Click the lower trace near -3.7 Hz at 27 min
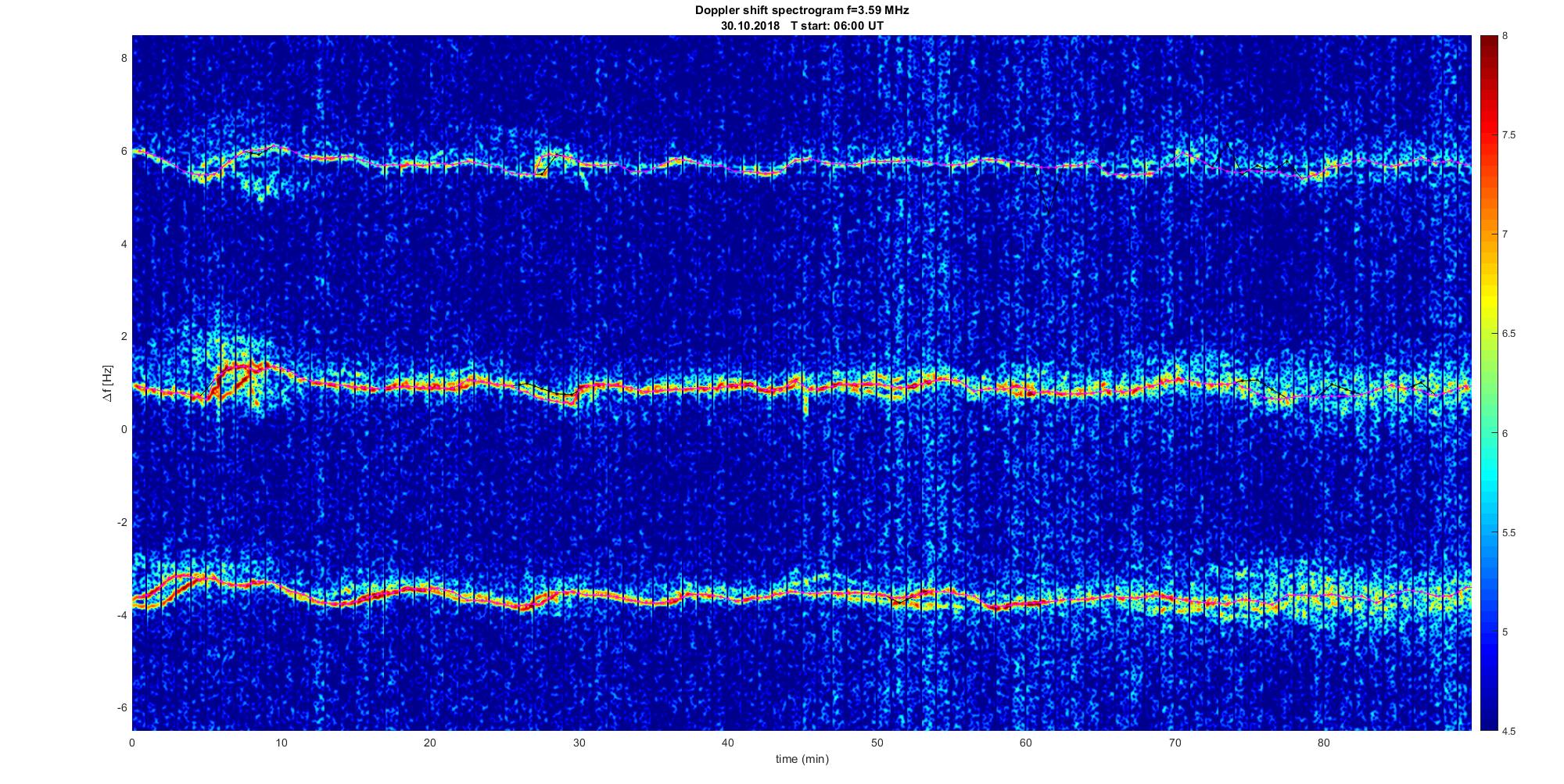 pos(534,604)
